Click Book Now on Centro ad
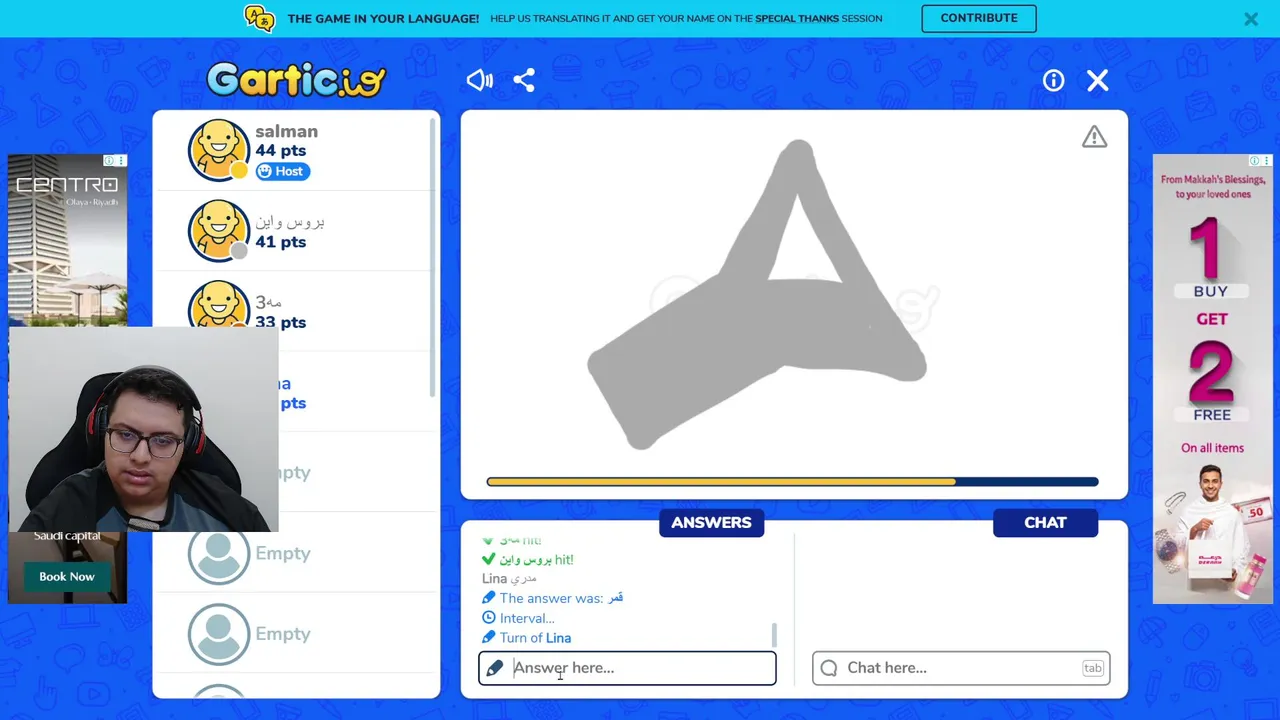This screenshot has width=1280, height=720. tap(67, 577)
